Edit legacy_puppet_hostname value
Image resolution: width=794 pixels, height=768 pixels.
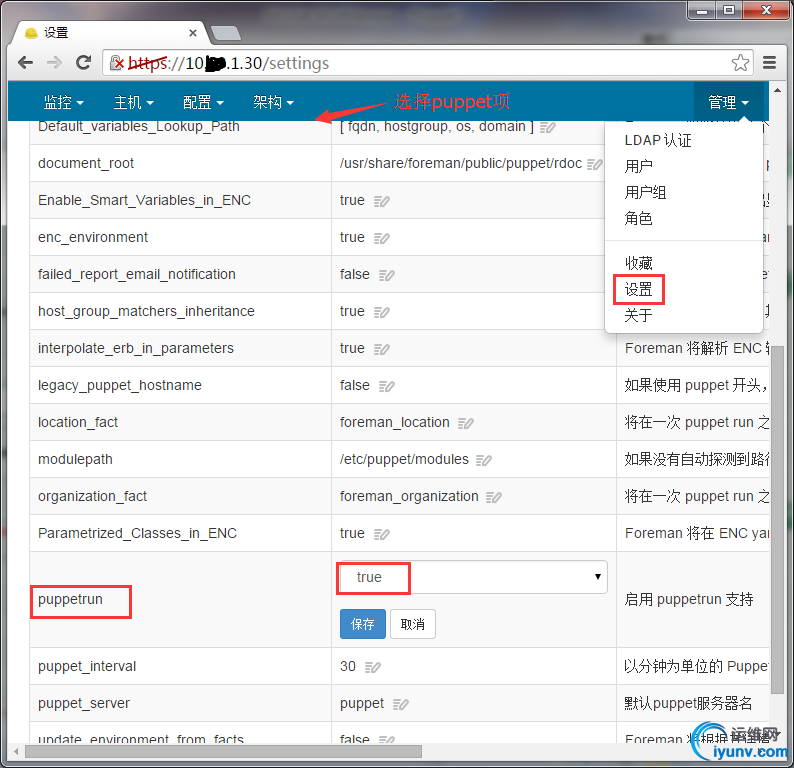tap(386, 386)
